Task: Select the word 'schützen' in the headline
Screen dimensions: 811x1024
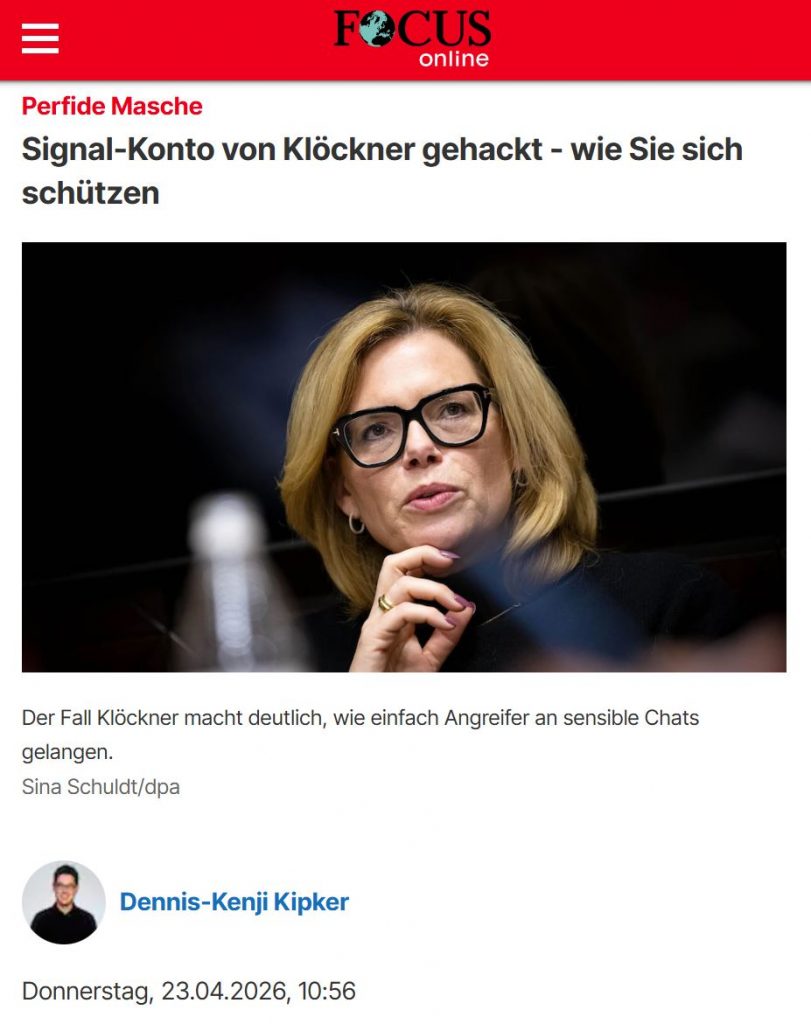Action: pos(90,193)
